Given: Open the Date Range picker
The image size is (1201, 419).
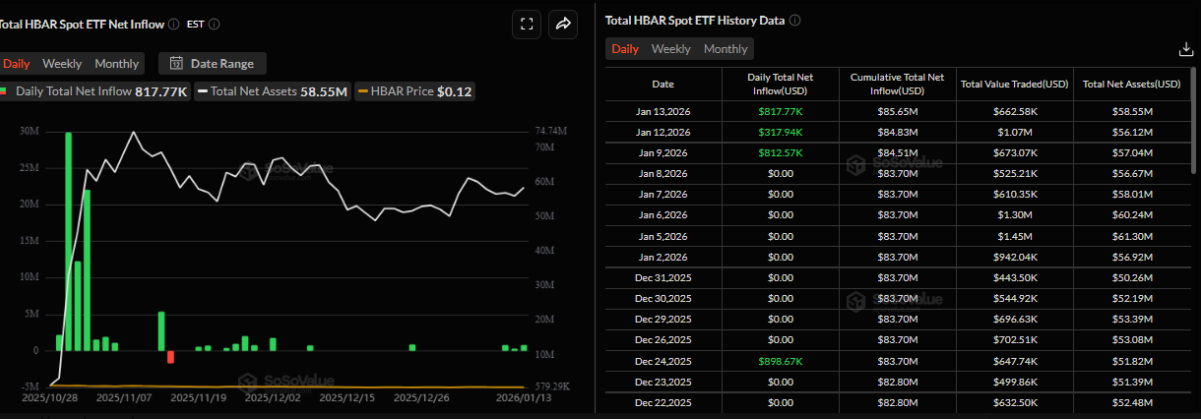Looking at the screenshot, I should coord(212,64).
